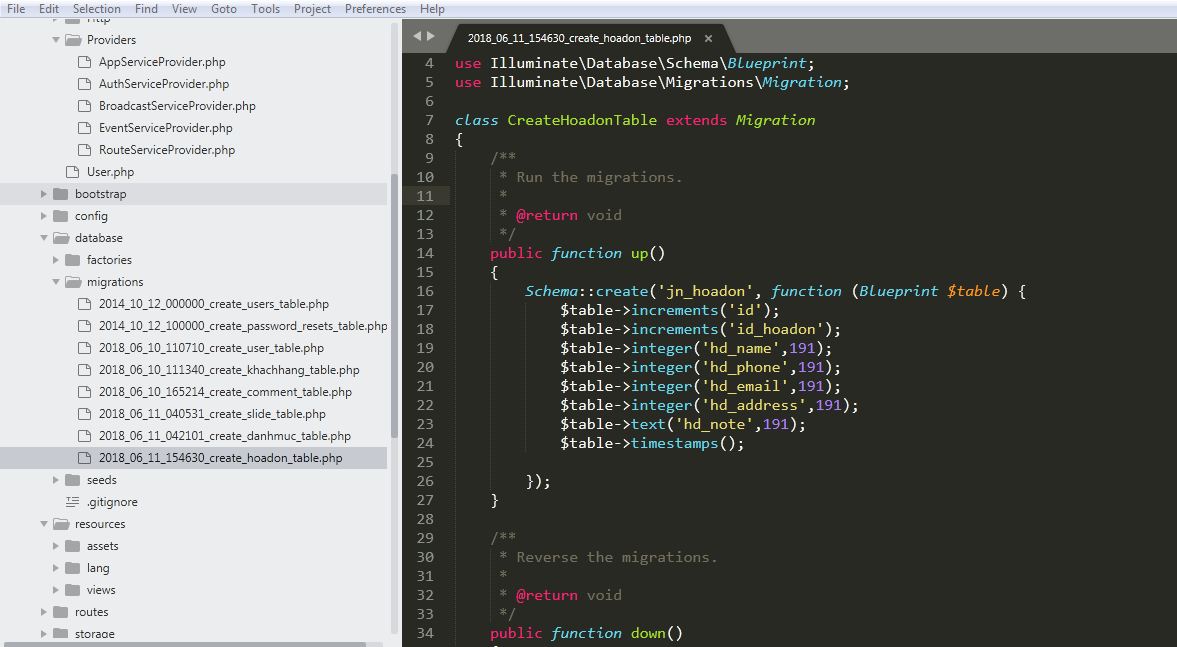Click the User.php file icon
Viewport: 1177px width, 647px height.
(x=72, y=172)
